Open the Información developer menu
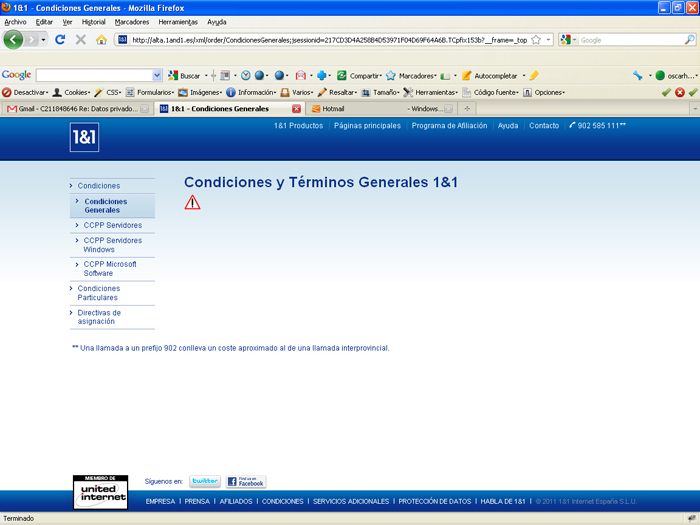This screenshot has width=700, height=525. [251, 92]
